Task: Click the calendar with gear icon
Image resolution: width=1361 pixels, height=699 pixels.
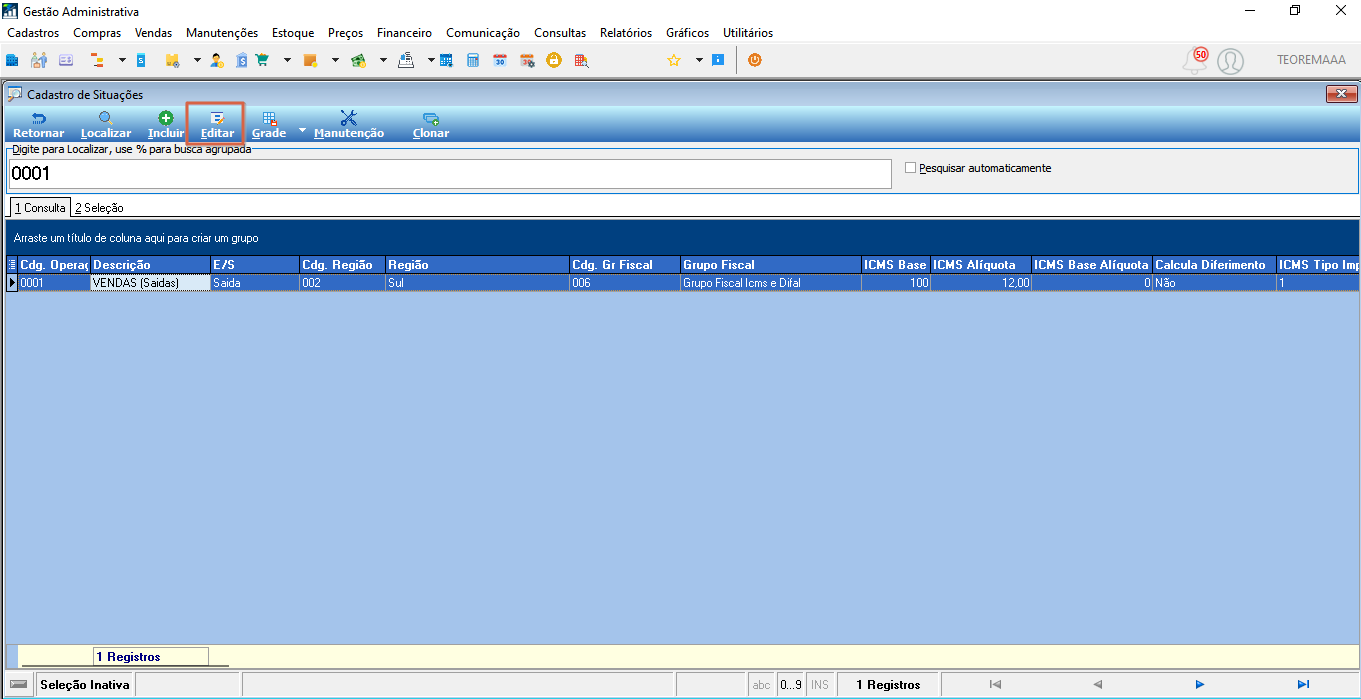Action: click(527, 60)
